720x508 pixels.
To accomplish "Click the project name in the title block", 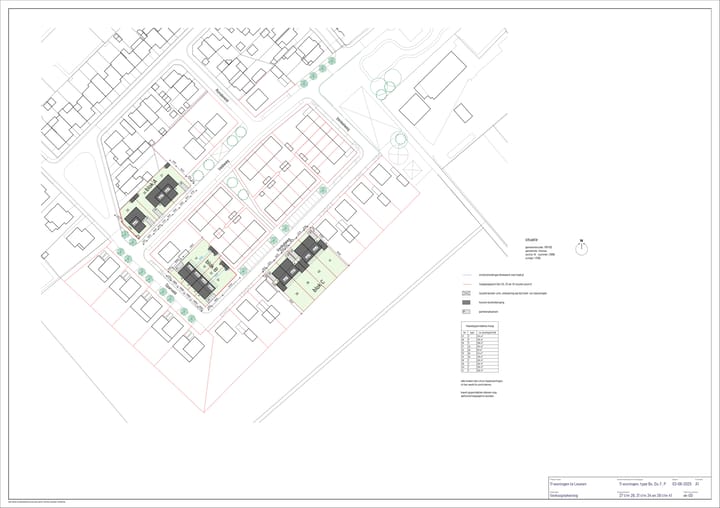I will [566, 483].
